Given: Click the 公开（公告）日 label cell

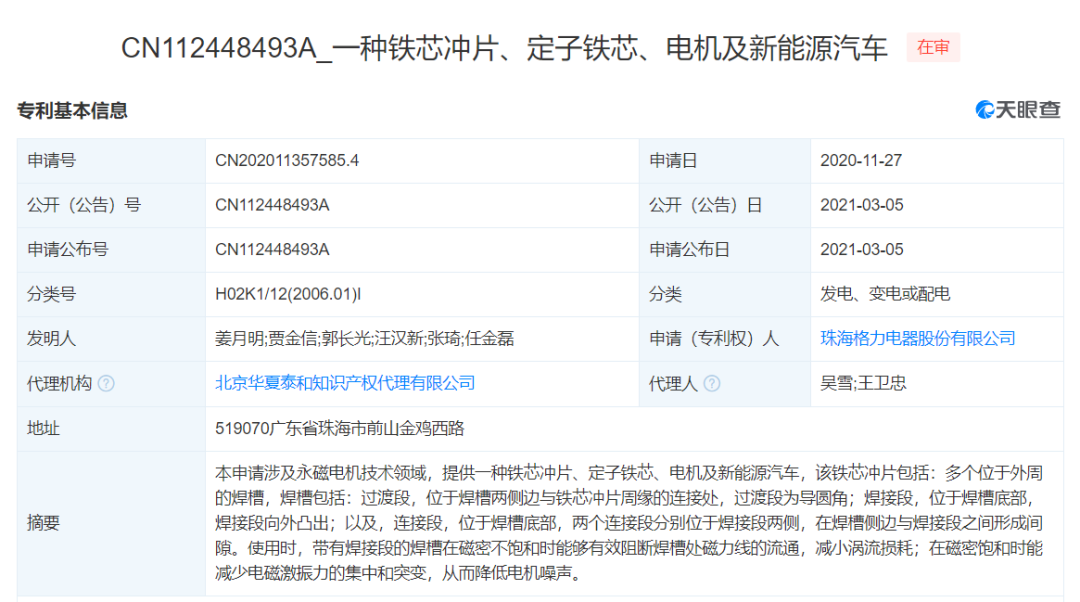Looking at the screenshot, I should click(x=725, y=205).
